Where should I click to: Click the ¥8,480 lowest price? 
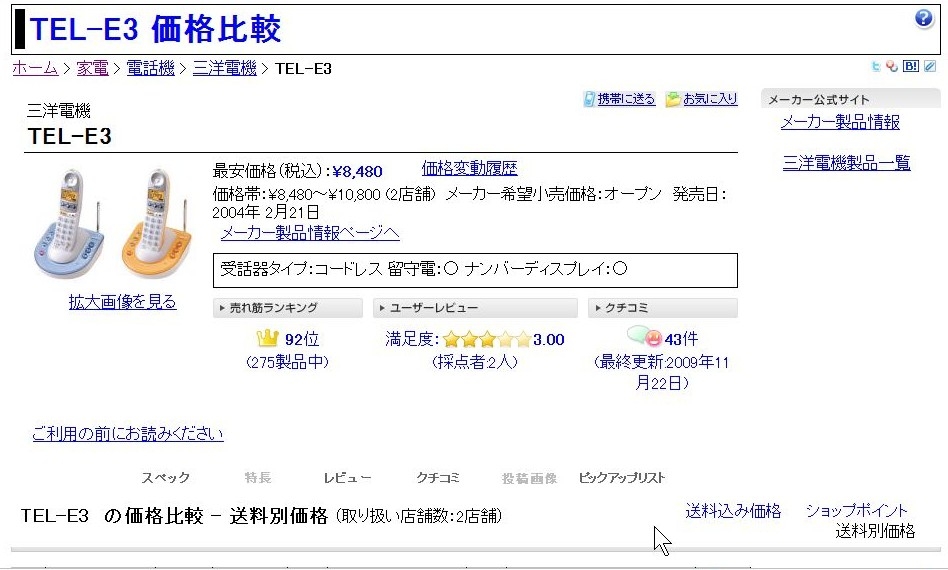pyautogui.click(x=357, y=172)
